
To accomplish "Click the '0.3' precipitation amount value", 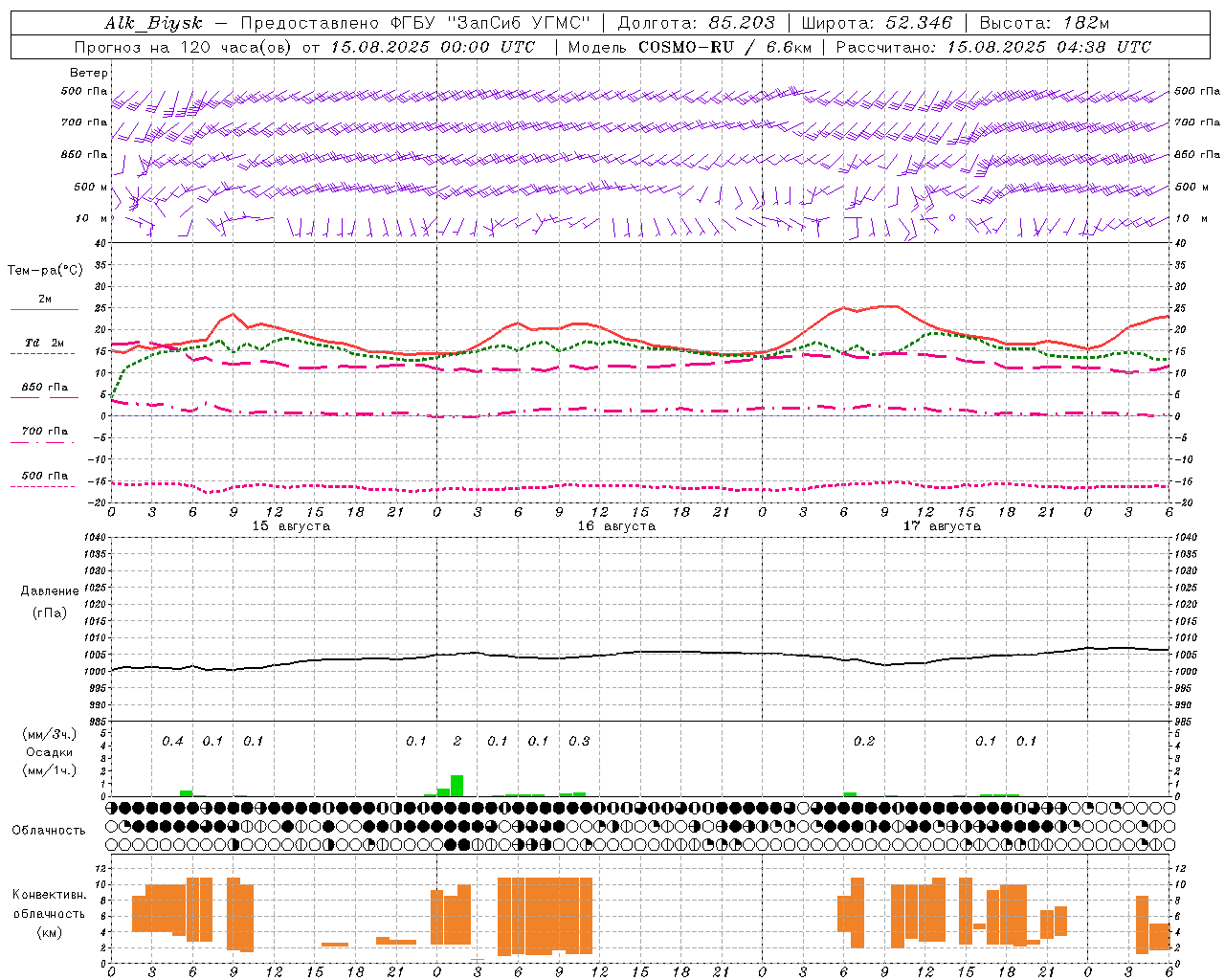I will pyautogui.click(x=579, y=742).
